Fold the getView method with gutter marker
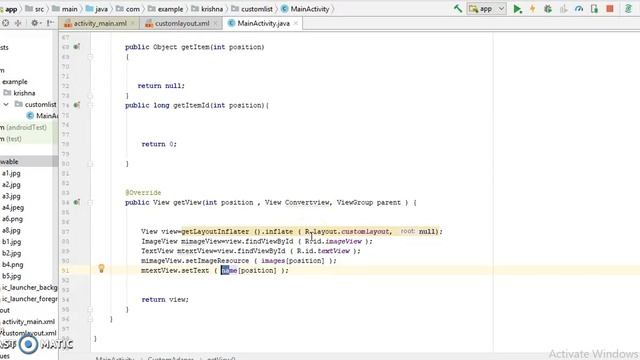The width and height of the screenshot is (640, 360). point(90,202)
